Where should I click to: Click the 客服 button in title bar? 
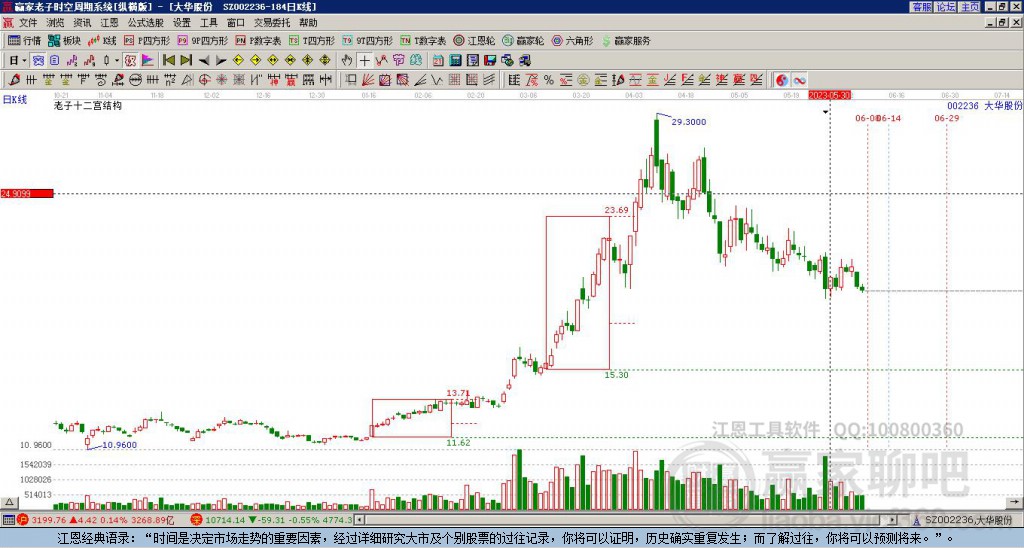(x=921, y=7)
